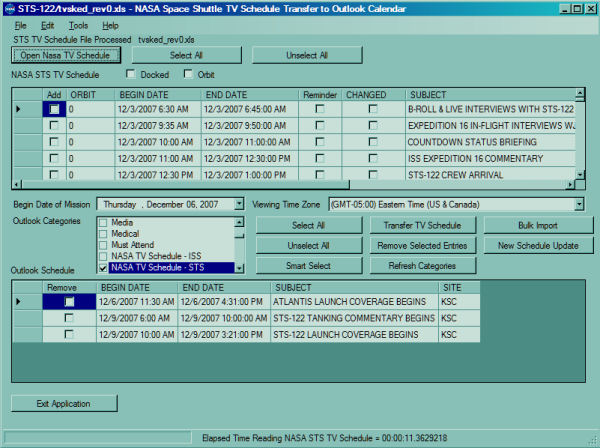Screen dimensions: 600x448
Task: Click scroll right arrow of TV schedule grid
Action: tap(571, 185)
